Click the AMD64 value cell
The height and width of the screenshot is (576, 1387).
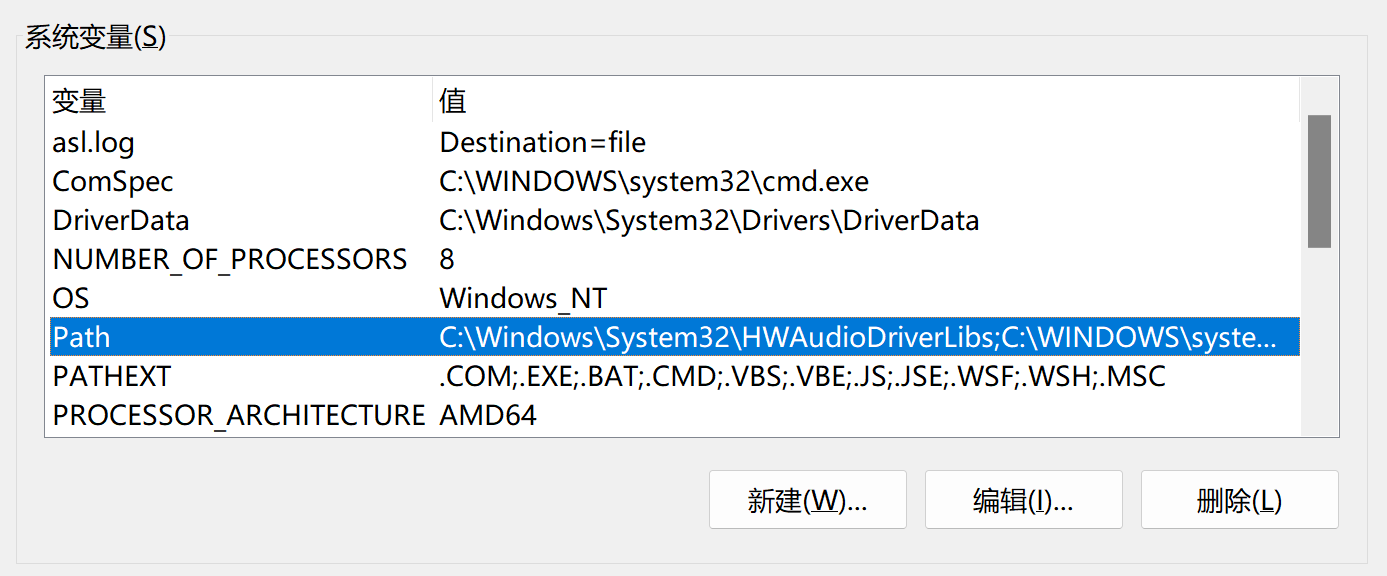(x=486, y=414)
